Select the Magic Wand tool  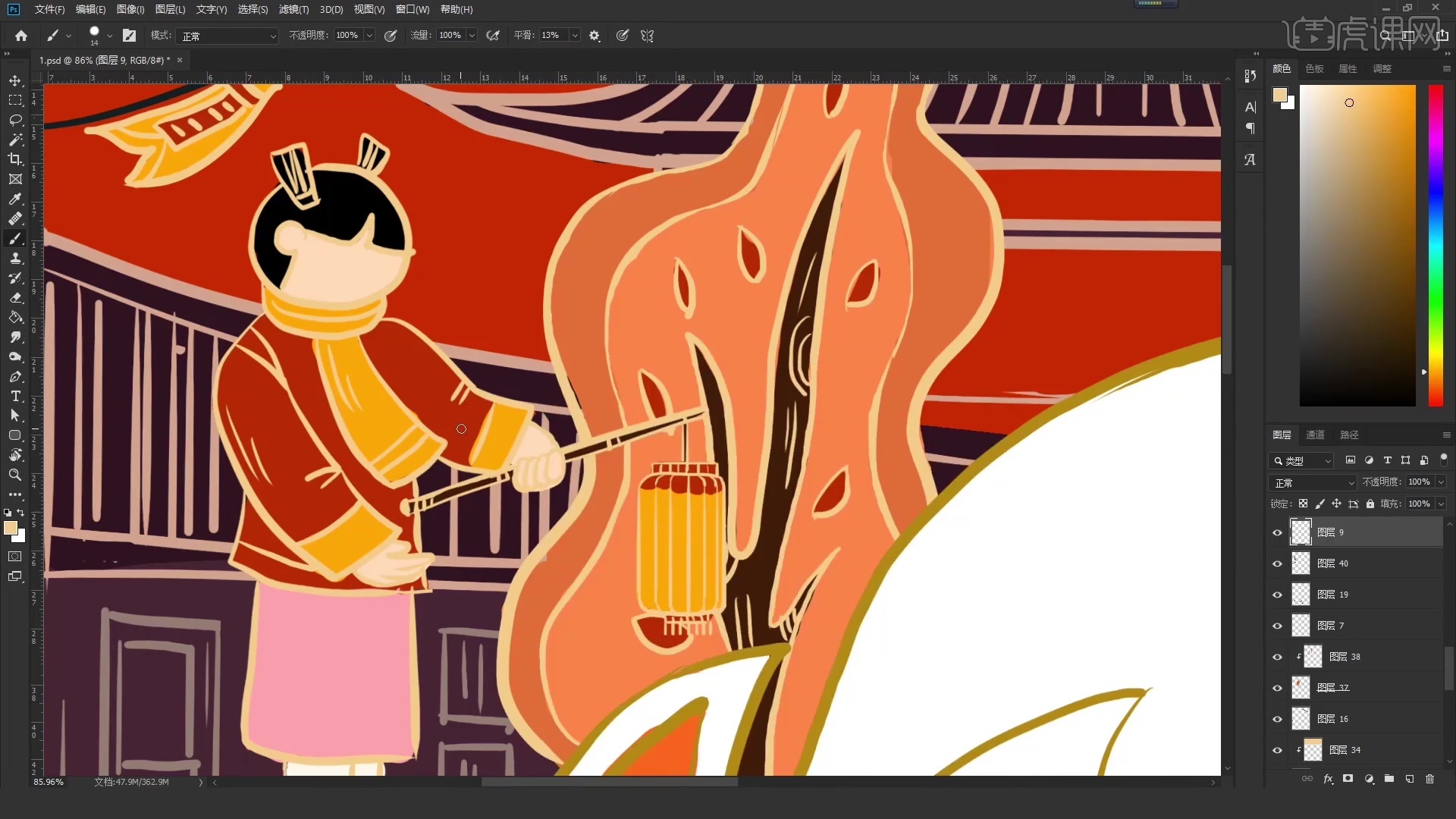pos(15,140)
